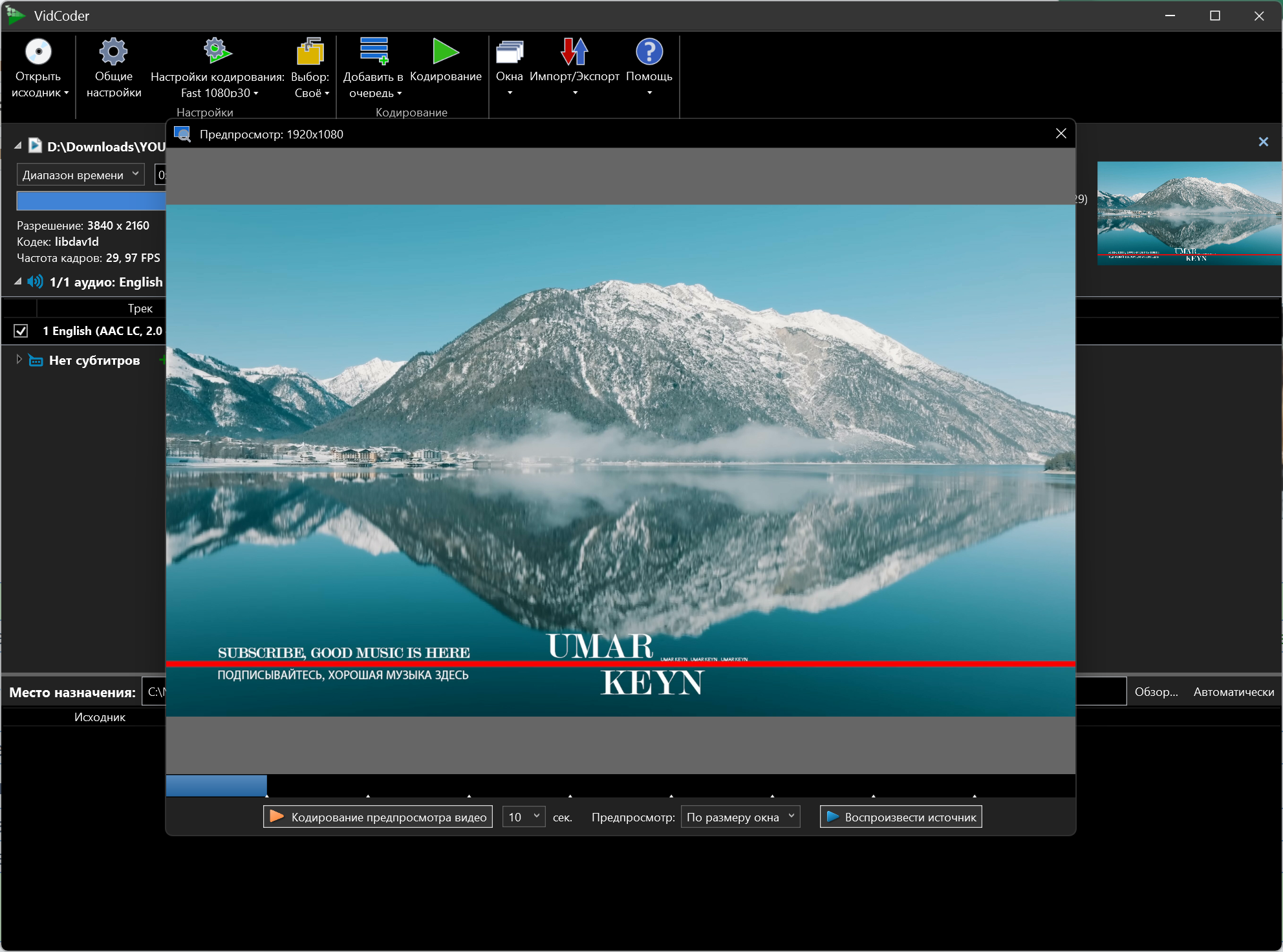
Task: Open 'По размеру окна' preview size dropdown
Action: 740,817
